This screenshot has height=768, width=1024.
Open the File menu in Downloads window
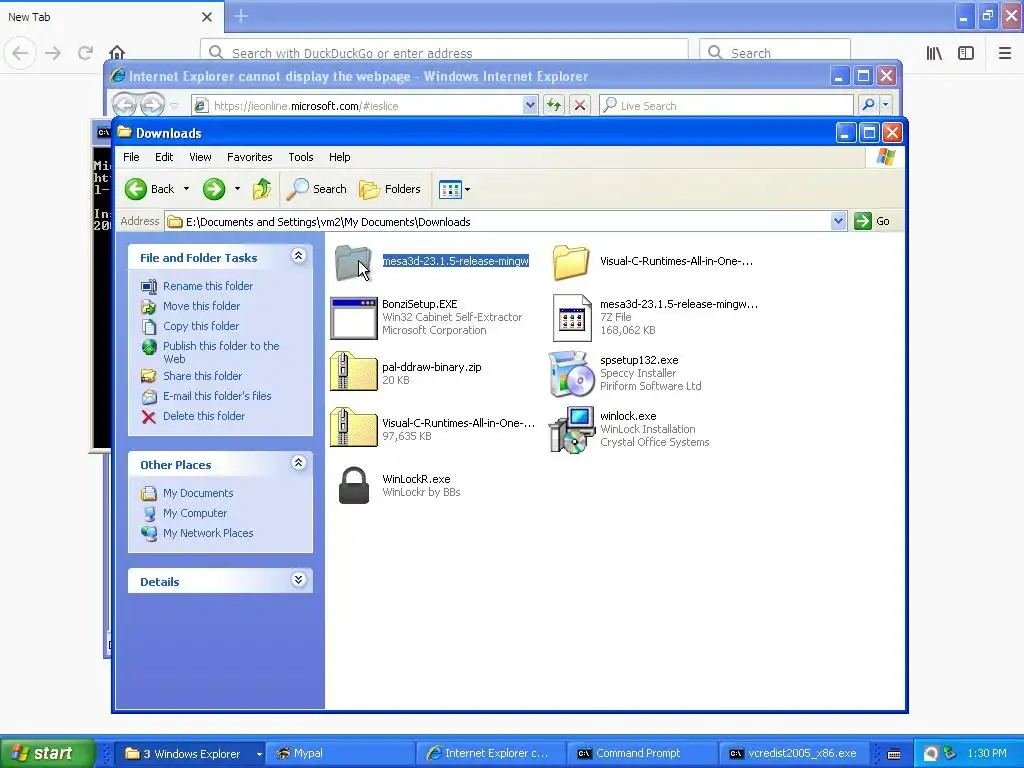click(131, 157)
